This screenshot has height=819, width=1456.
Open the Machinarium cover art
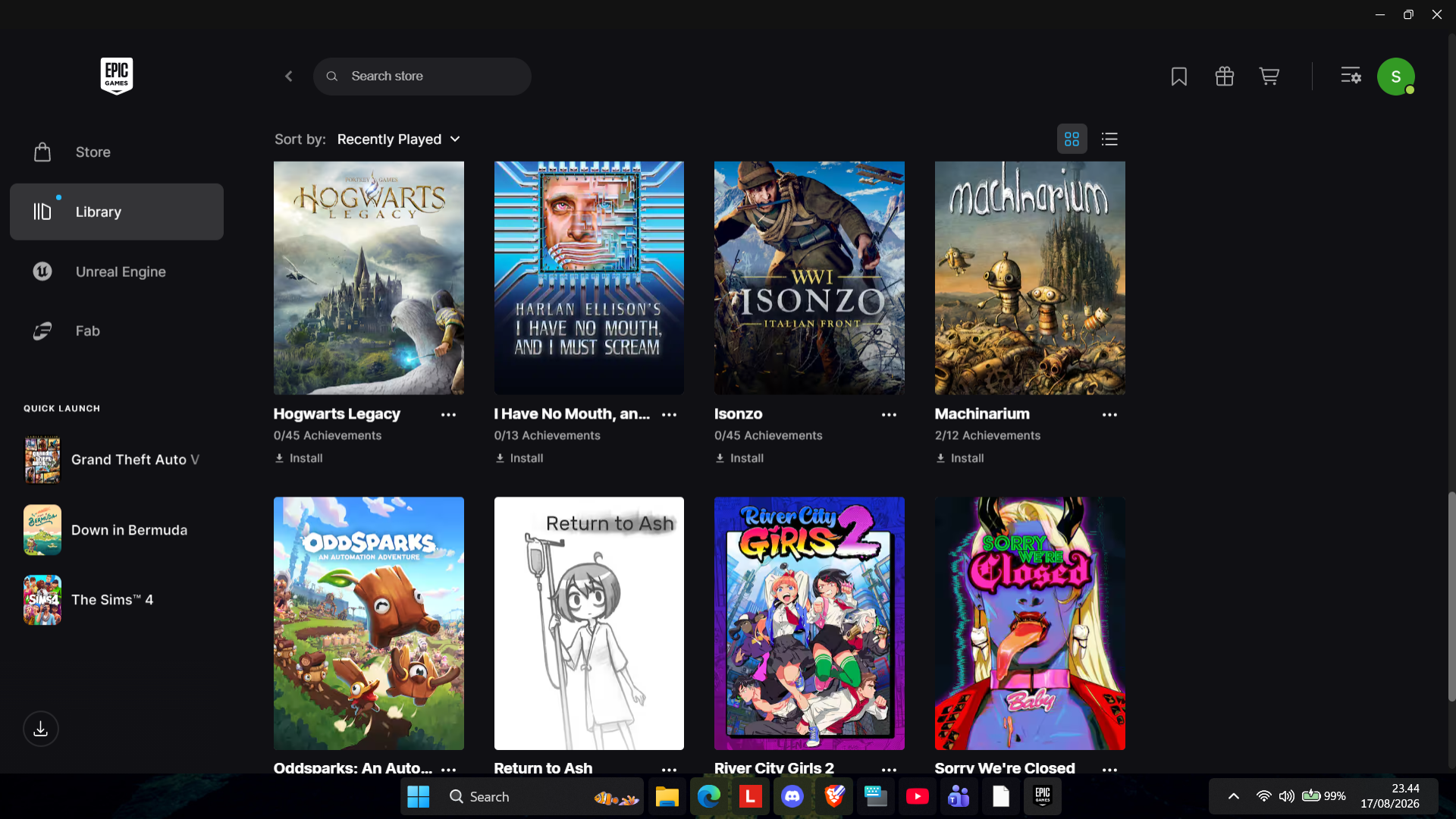[1030, 278]
